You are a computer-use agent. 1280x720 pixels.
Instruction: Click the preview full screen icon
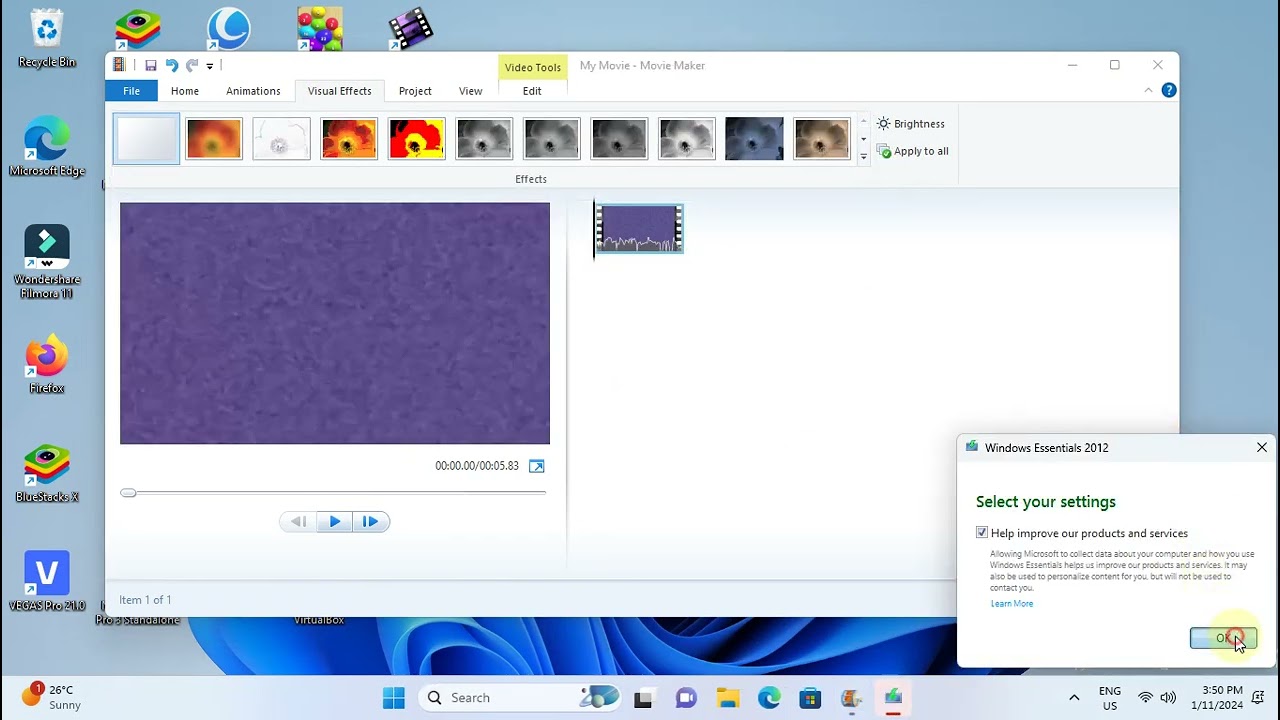(x=536, y=466)
